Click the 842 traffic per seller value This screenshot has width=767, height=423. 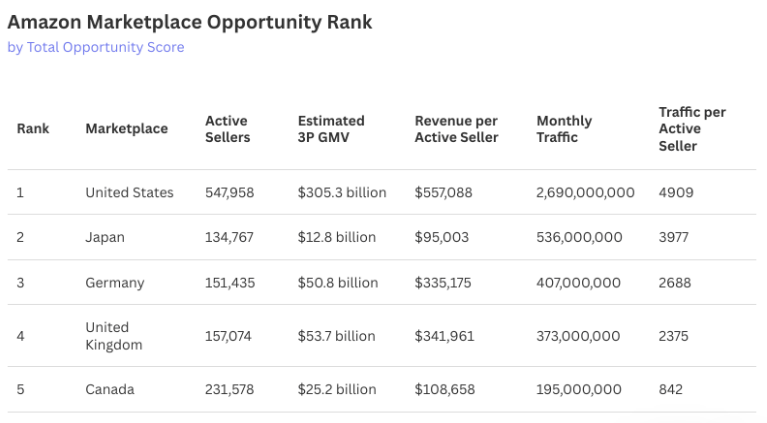point(671,390)
